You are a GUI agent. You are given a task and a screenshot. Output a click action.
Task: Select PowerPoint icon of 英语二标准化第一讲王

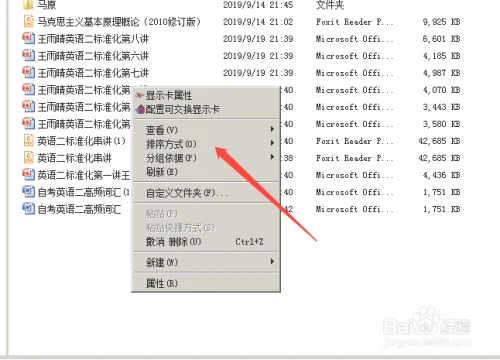coord(29,175)
